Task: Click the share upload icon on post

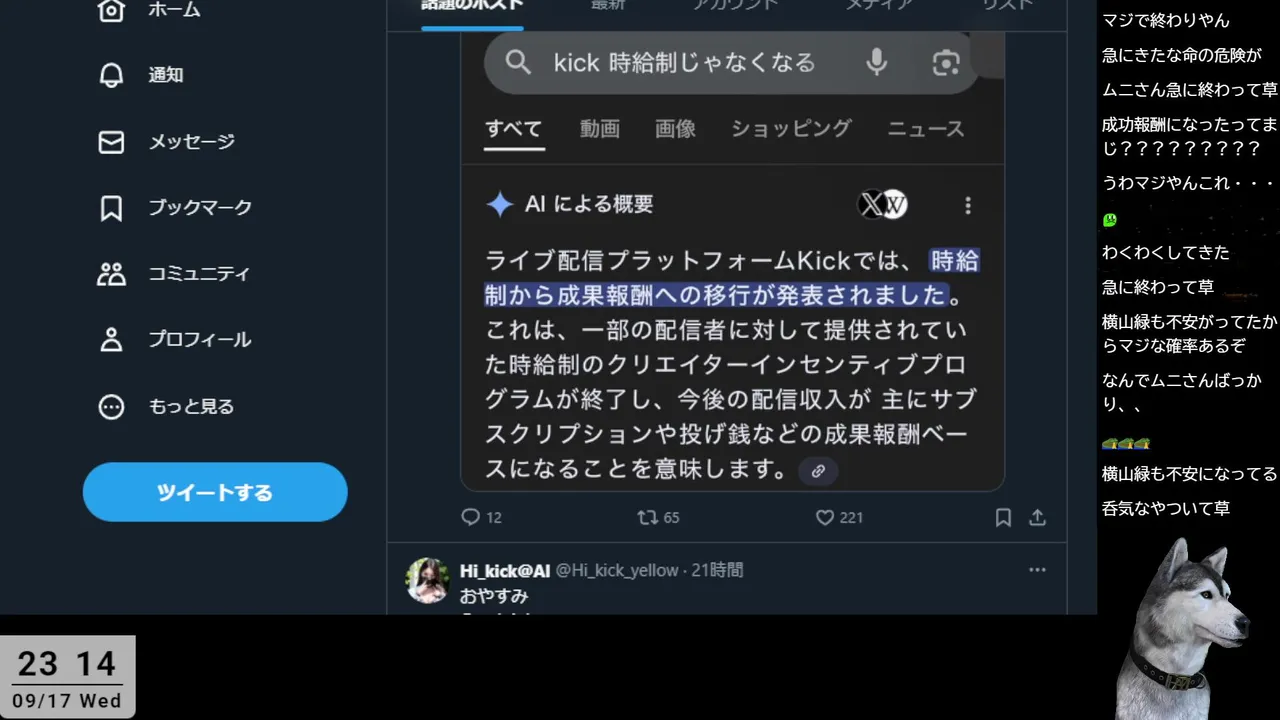Action: tap(1038, 517)
